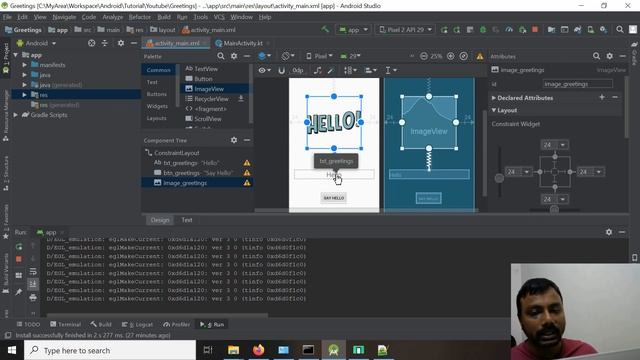Click the Make Project hammer icon
Viewport: 640px width, 360px height.
(325, 29)
